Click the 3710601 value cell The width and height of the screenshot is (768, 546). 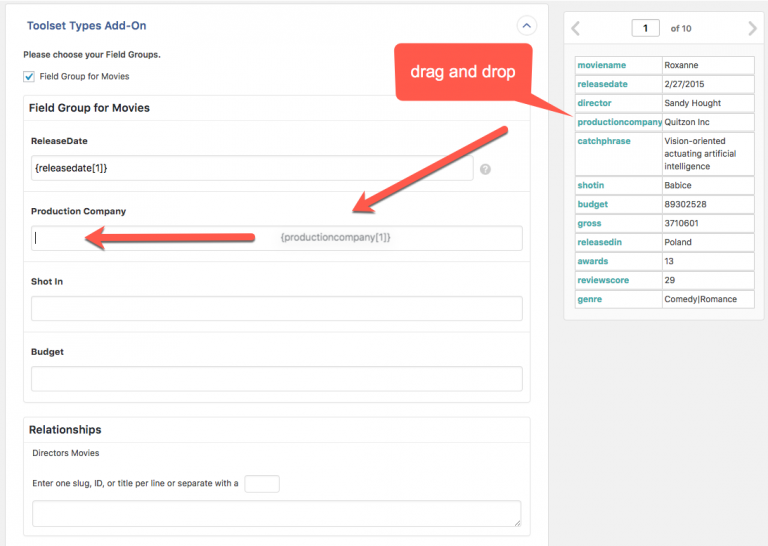pos(708,223)
